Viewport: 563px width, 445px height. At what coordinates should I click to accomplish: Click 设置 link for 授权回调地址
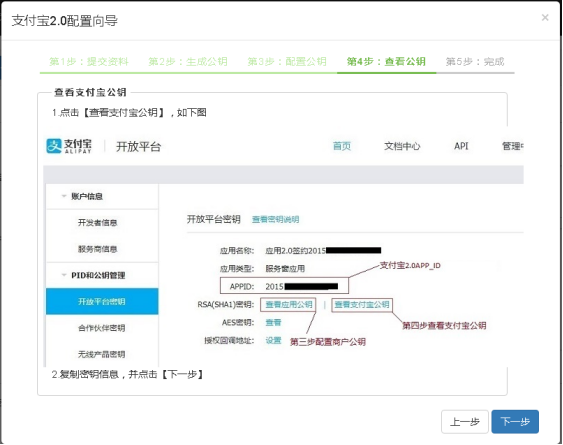tap(273, 340)
